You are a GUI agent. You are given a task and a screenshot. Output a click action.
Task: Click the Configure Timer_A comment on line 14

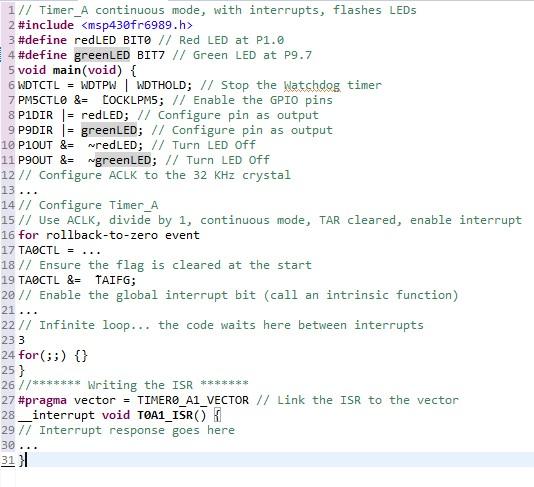coord(88,205)
